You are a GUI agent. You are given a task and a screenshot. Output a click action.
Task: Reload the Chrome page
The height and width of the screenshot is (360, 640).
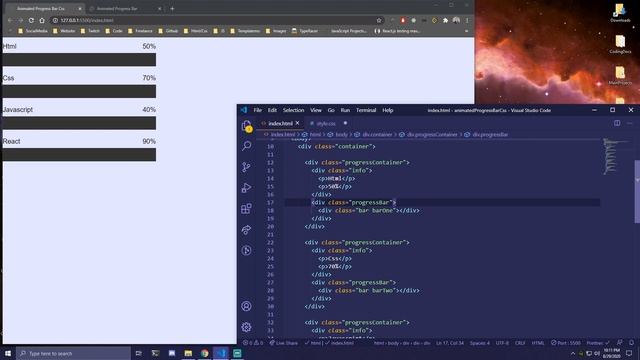[31, 20]
